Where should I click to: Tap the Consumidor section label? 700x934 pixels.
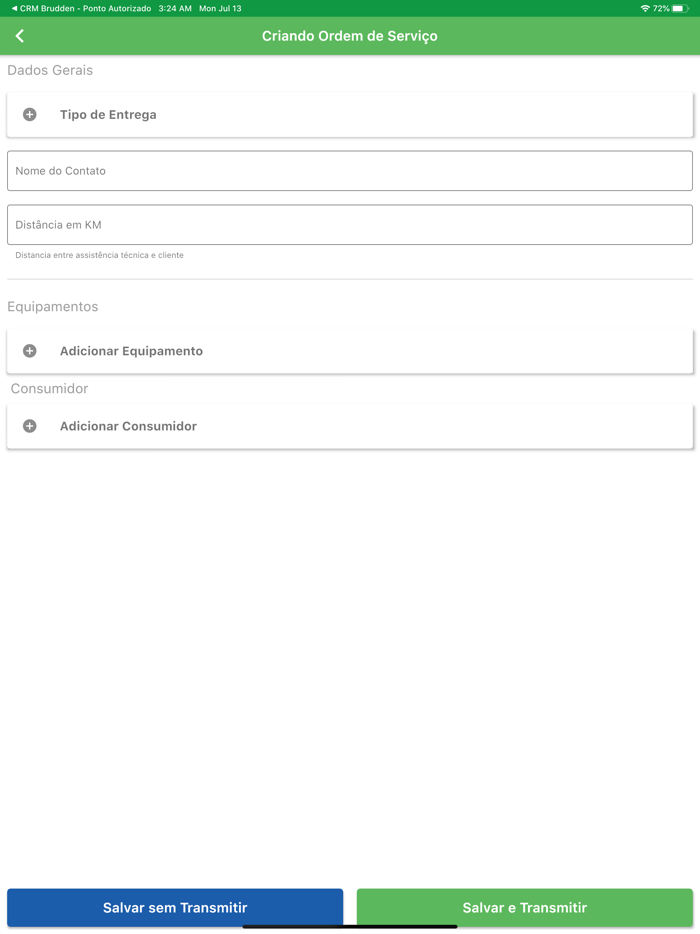click(47, 388)
